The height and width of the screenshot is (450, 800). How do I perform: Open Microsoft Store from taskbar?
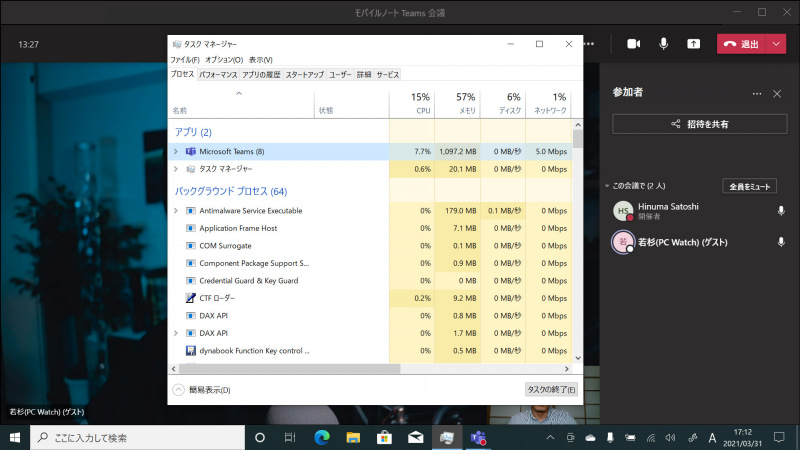[384, 437]
